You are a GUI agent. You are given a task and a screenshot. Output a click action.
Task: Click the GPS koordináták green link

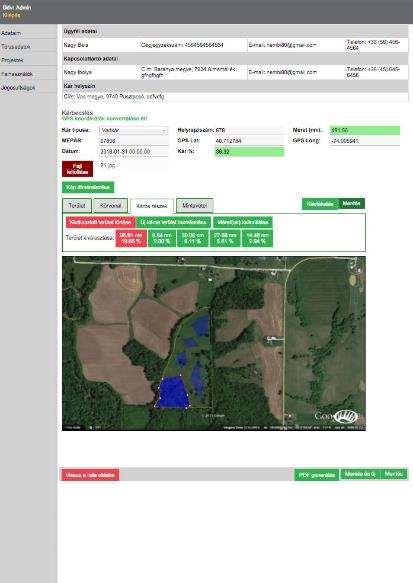tap(104, 119)
